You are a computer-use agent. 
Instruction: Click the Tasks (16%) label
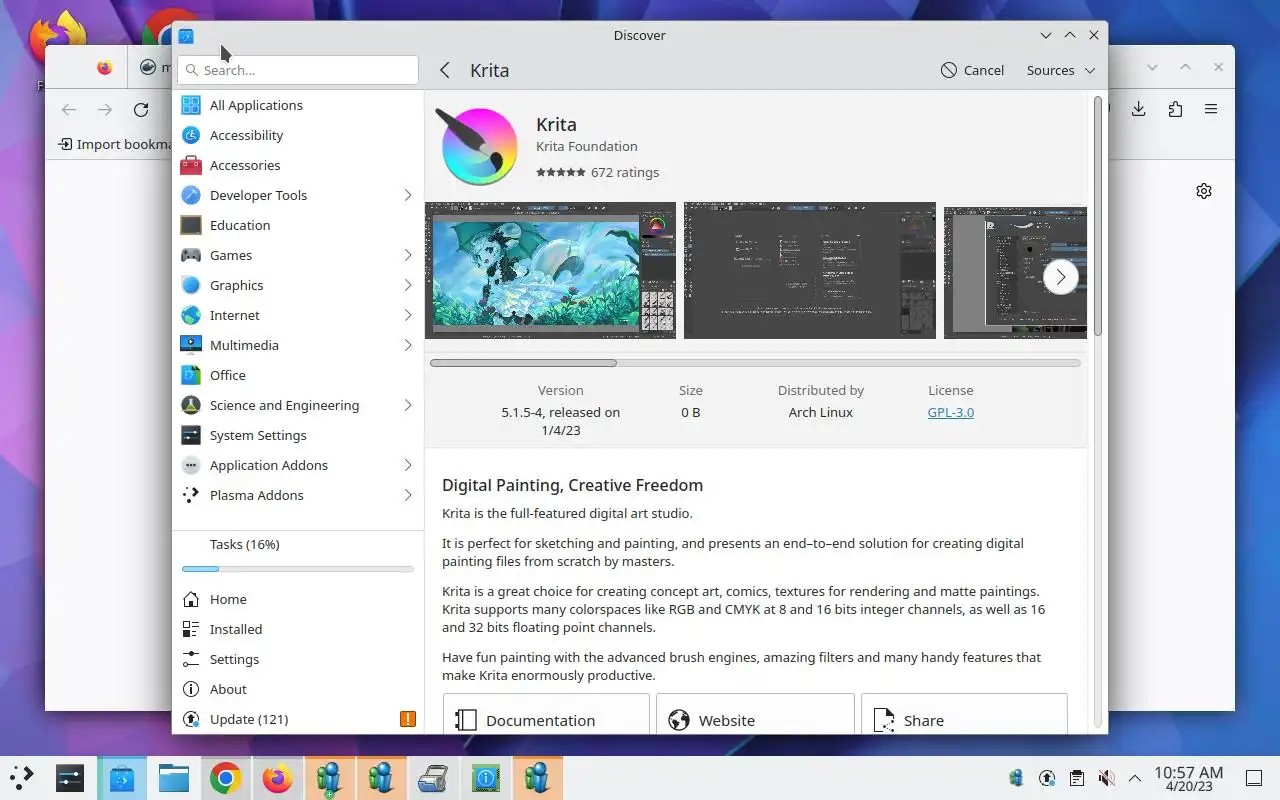pyautogui.click(x=244, y=544)
